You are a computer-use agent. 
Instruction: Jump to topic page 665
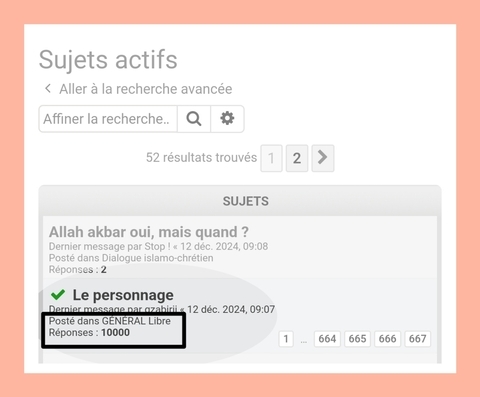coord(357,339)
